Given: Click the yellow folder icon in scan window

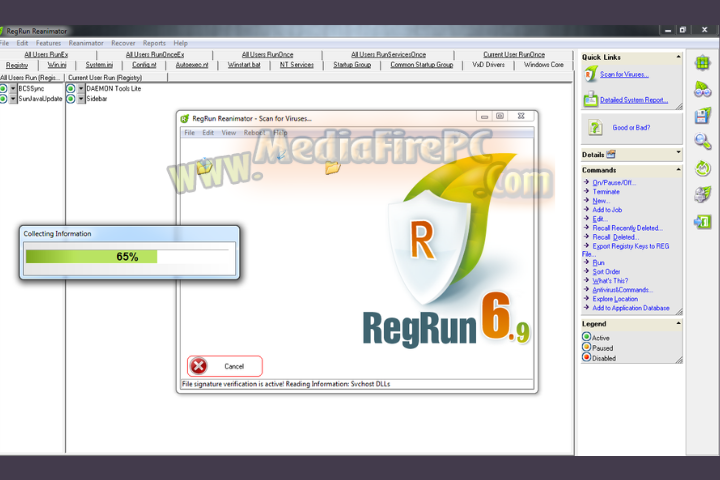Looking at the screenshot, I should [332, 167].
